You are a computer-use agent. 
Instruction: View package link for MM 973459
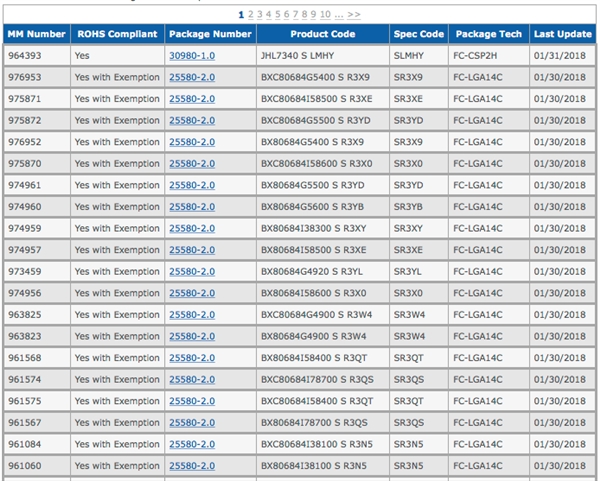[x=192, y=271]
